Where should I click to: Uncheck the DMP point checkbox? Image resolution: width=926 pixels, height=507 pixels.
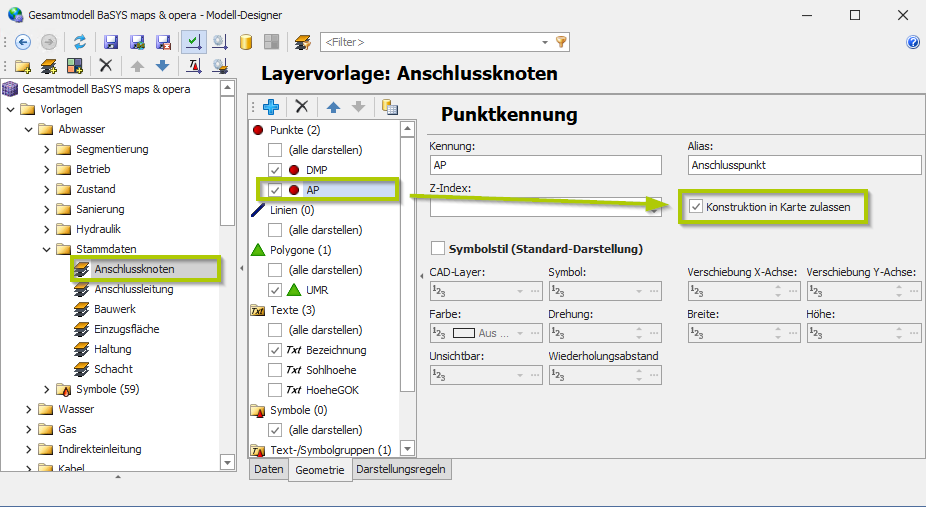(x=275, y=170)
